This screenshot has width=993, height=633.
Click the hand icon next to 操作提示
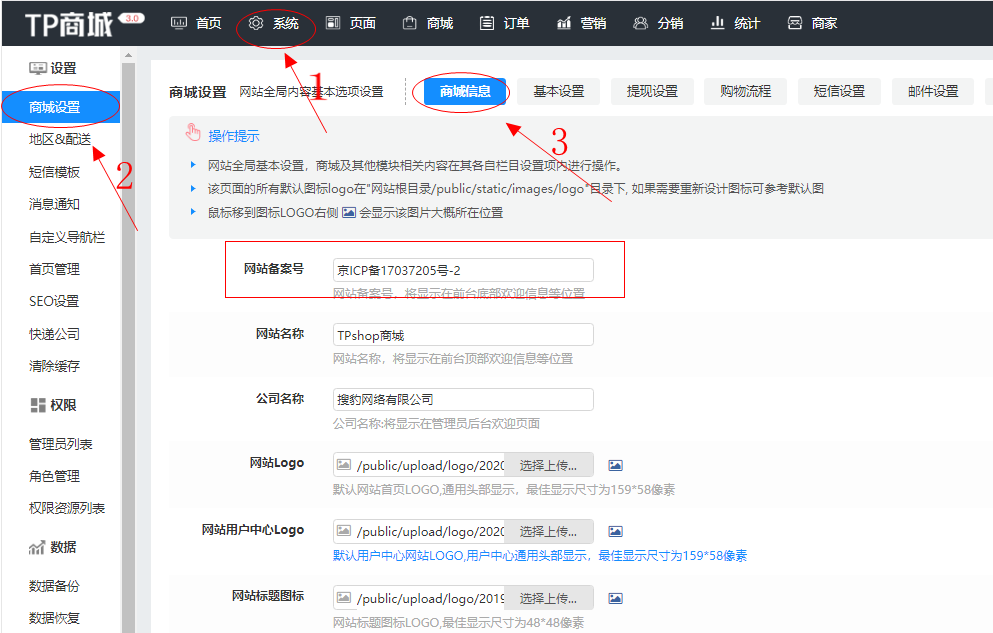point(193,135)
